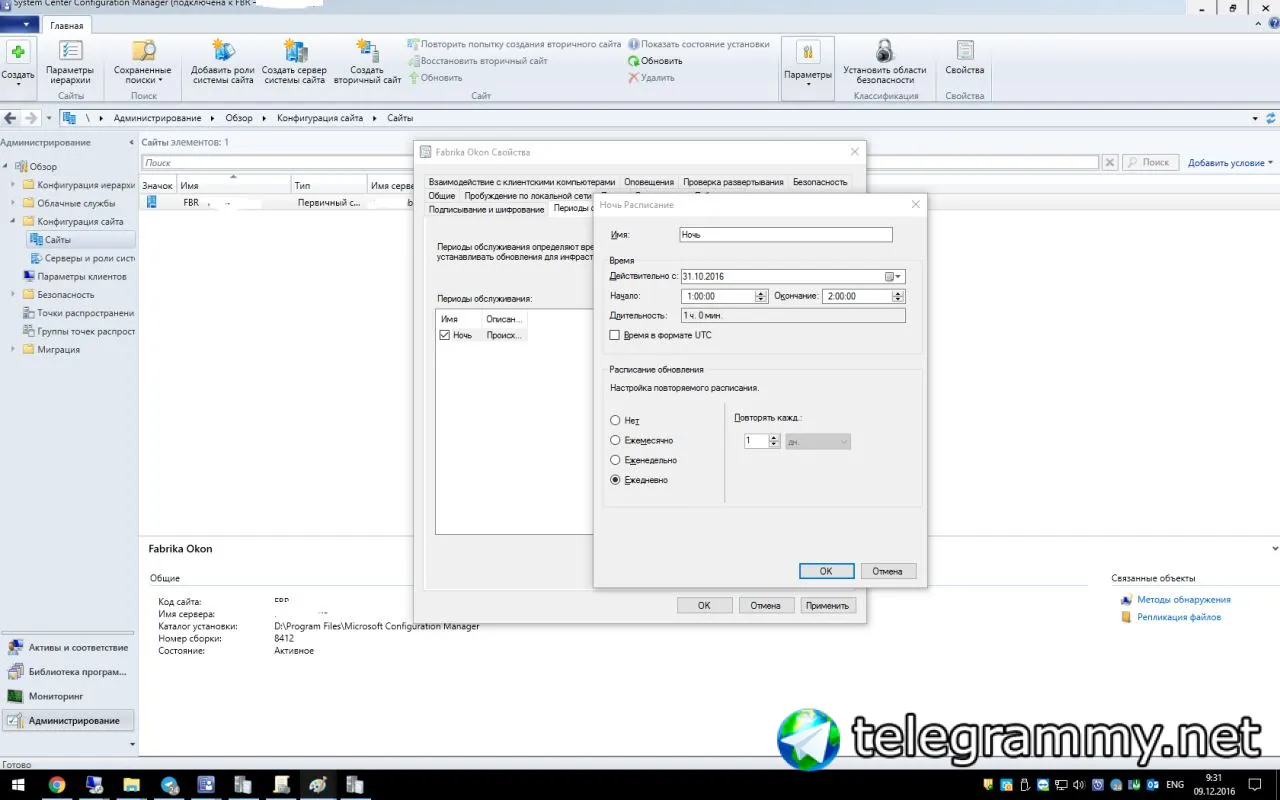Open the Действительно с date picker dropdown
1280x800 pixels.
pyautogui.click(x=894, y=277)
